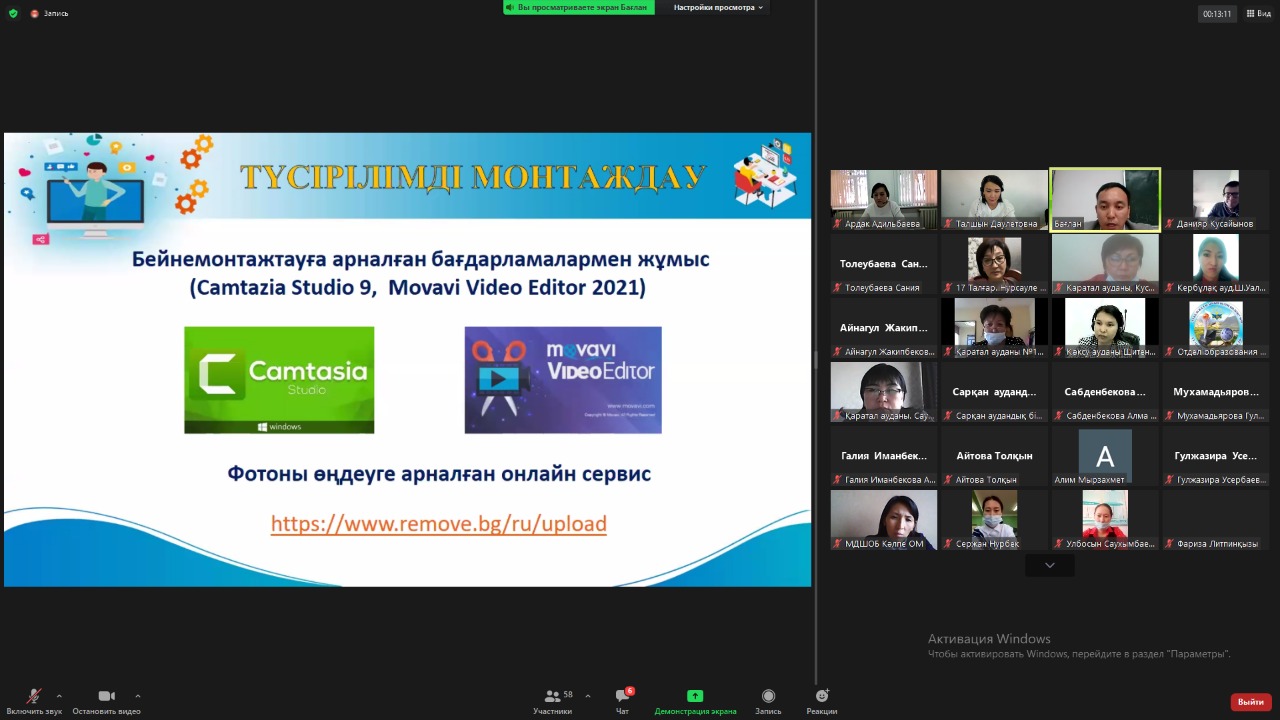Select Гулжазира Усербаева participant tile

(1215, 456)
